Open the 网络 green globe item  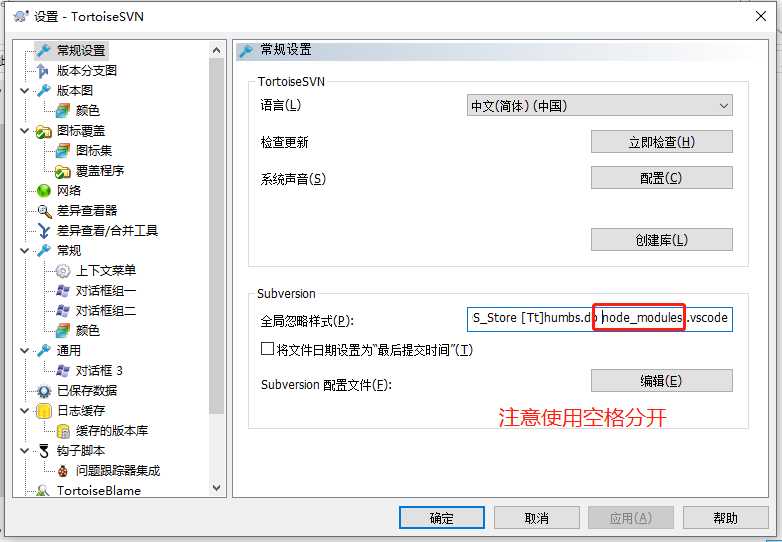coord(44,190)
